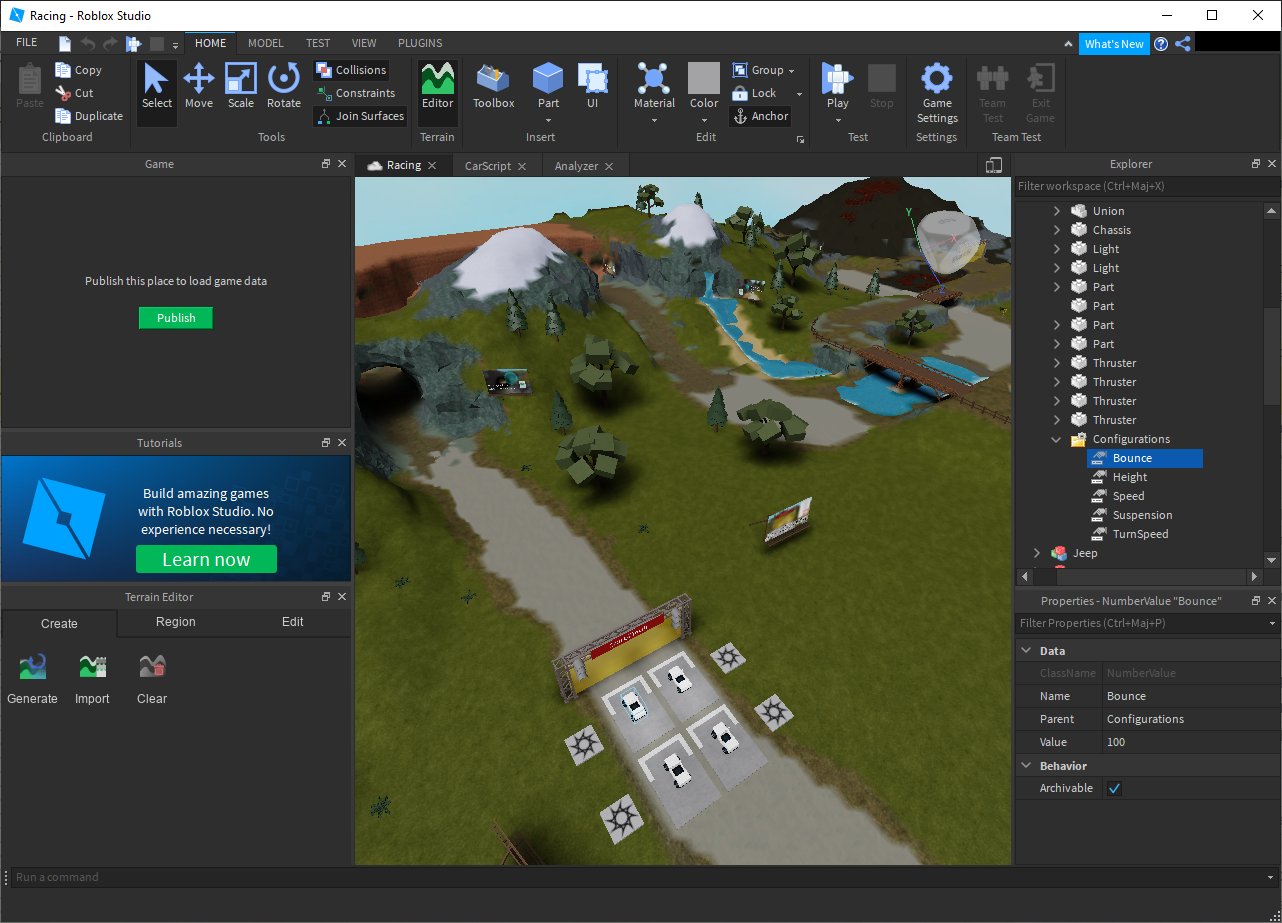Viewport: 1282px width, 923px height.
Task: Expand the Chassis tree item
Action: 1057,230
